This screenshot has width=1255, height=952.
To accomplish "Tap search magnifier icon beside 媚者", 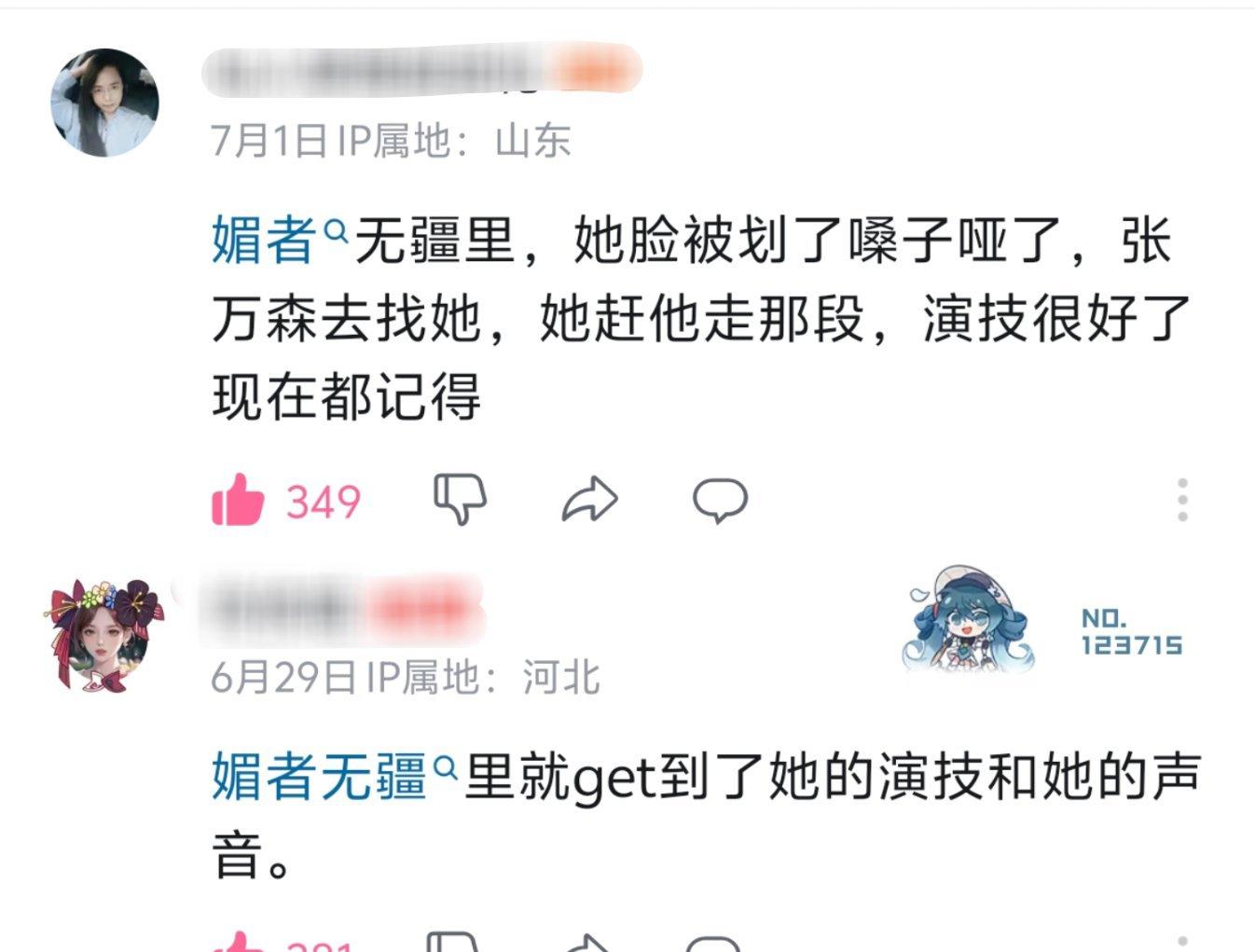I will [x=336, y=229].
